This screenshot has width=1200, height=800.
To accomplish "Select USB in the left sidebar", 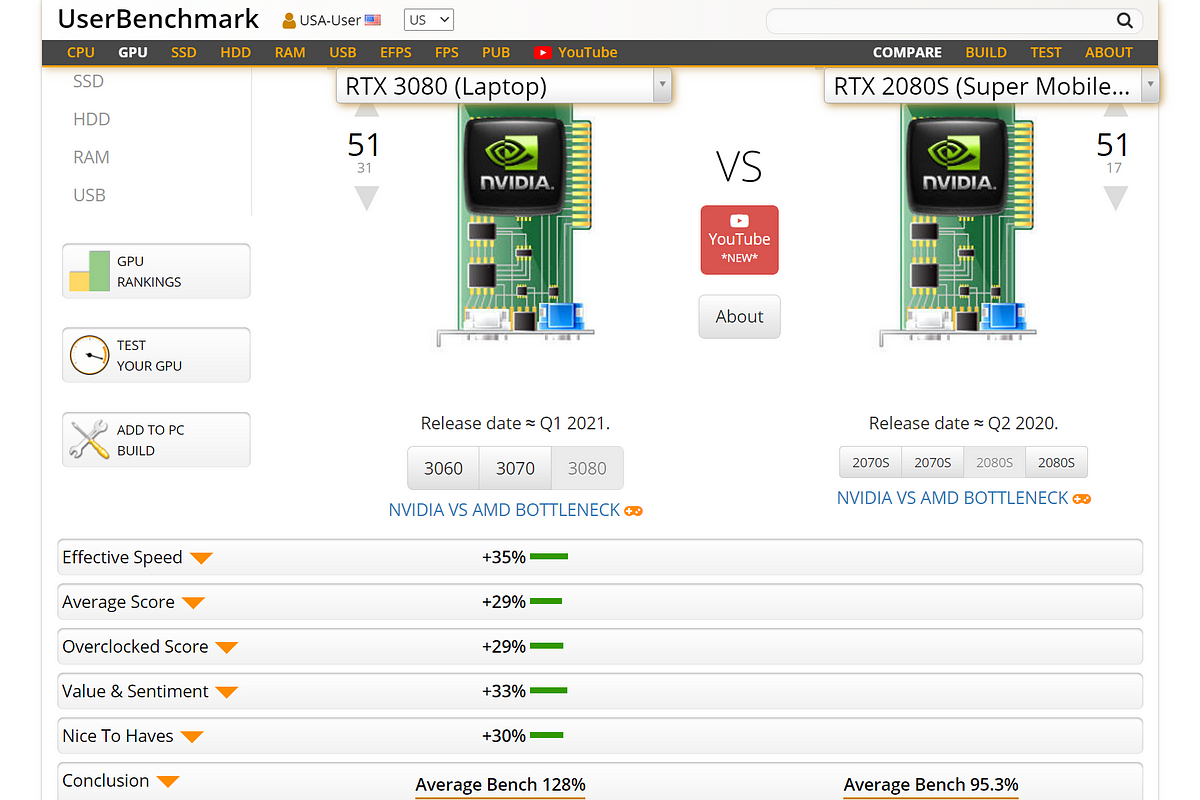I will point(89,195).
